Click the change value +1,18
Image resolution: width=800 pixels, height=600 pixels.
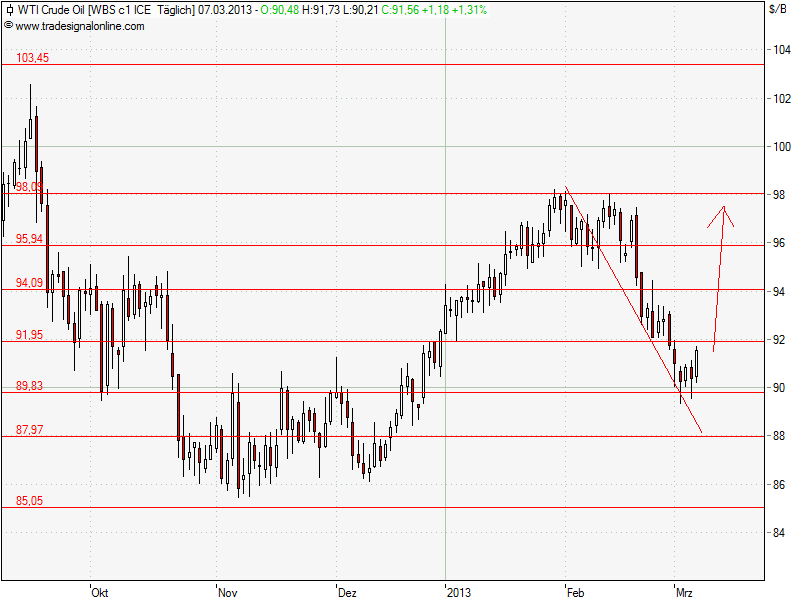(436, 10)
